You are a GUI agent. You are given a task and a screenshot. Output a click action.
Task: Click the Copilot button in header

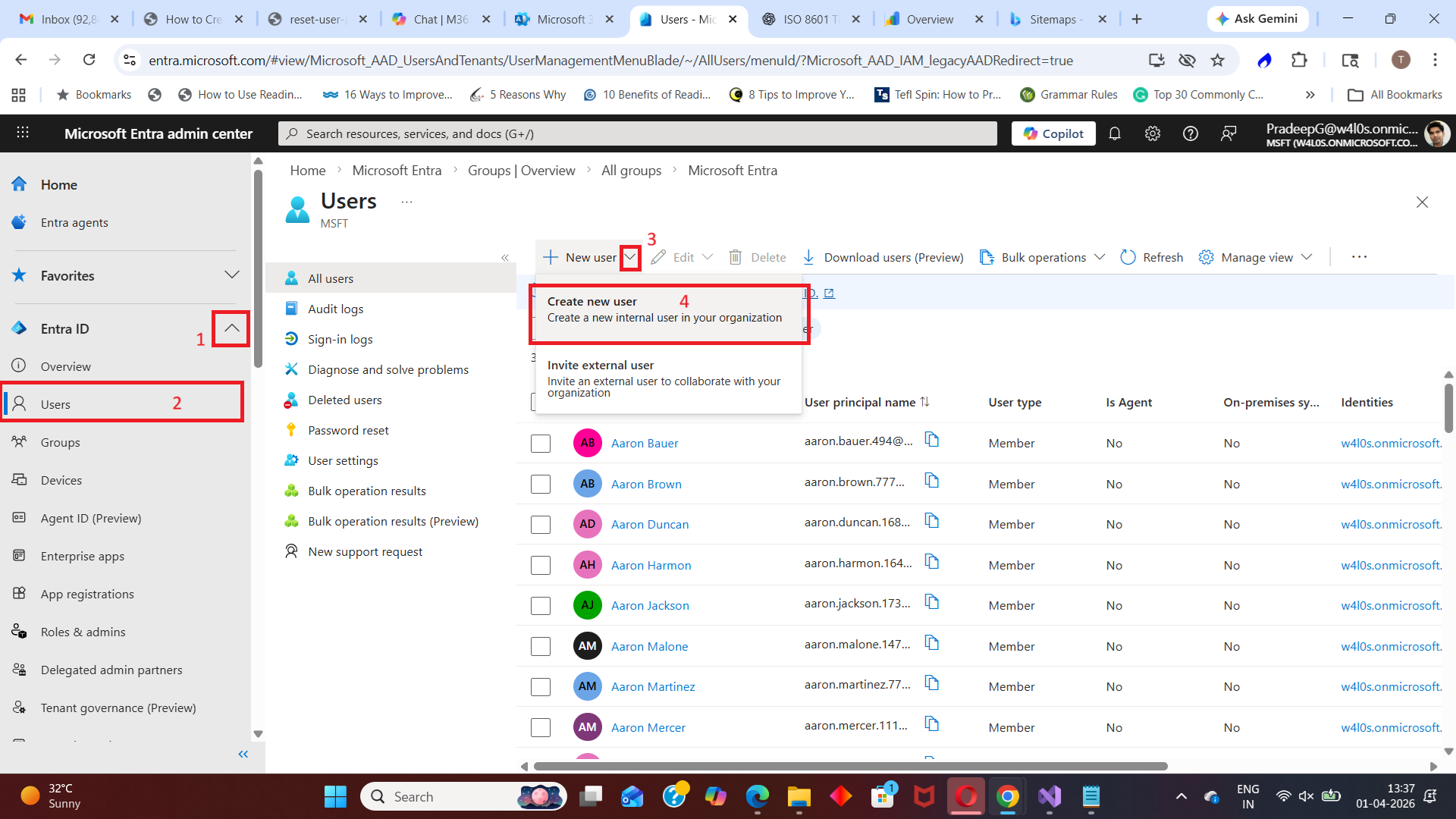1053,133
